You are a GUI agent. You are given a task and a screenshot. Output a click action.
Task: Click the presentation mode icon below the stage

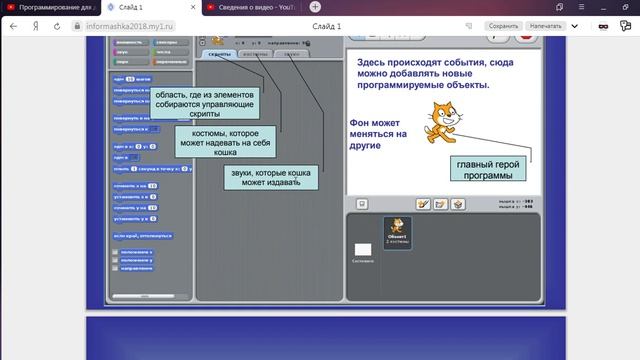coord(362,204)
